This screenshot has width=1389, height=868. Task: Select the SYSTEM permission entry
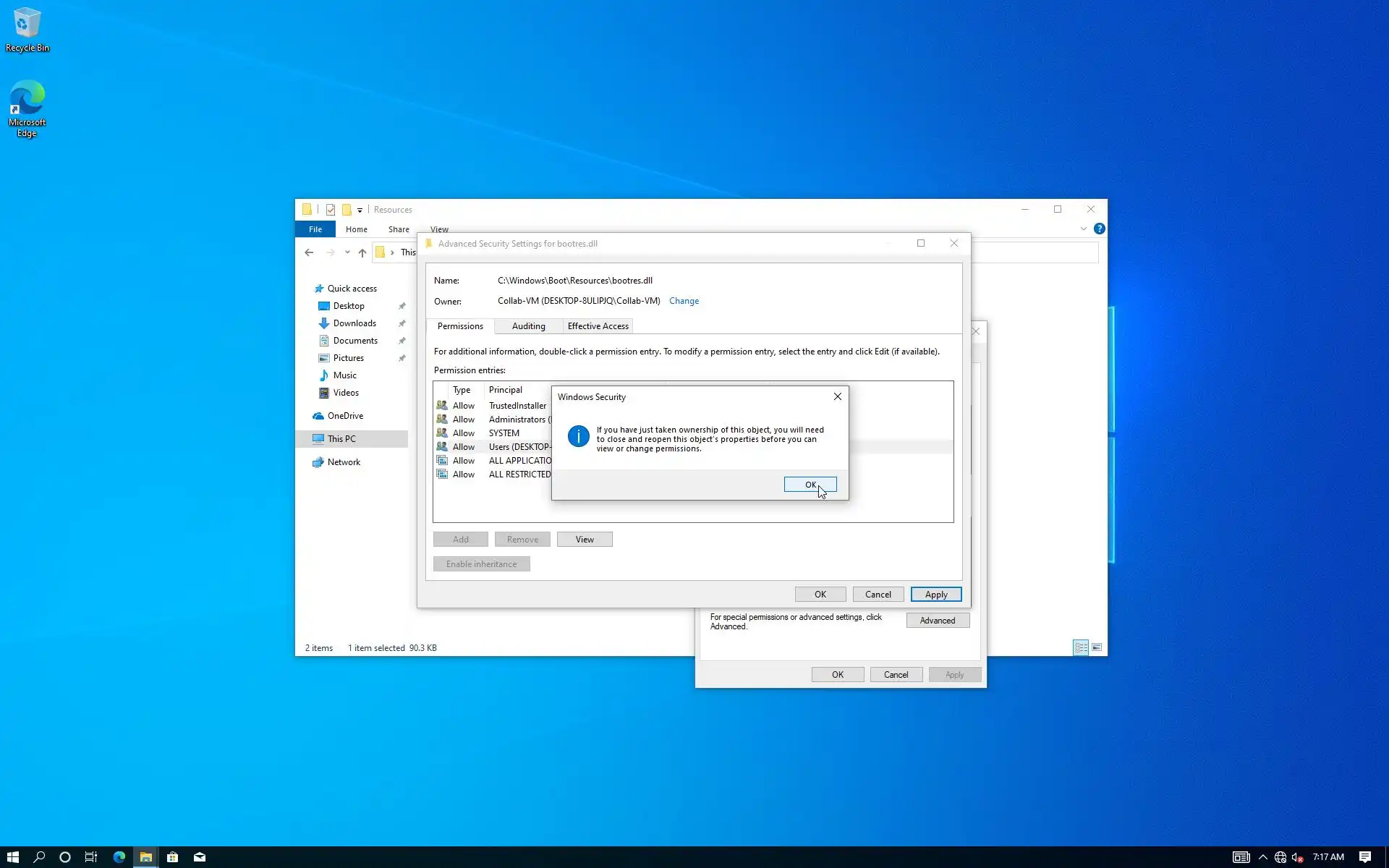504,433
